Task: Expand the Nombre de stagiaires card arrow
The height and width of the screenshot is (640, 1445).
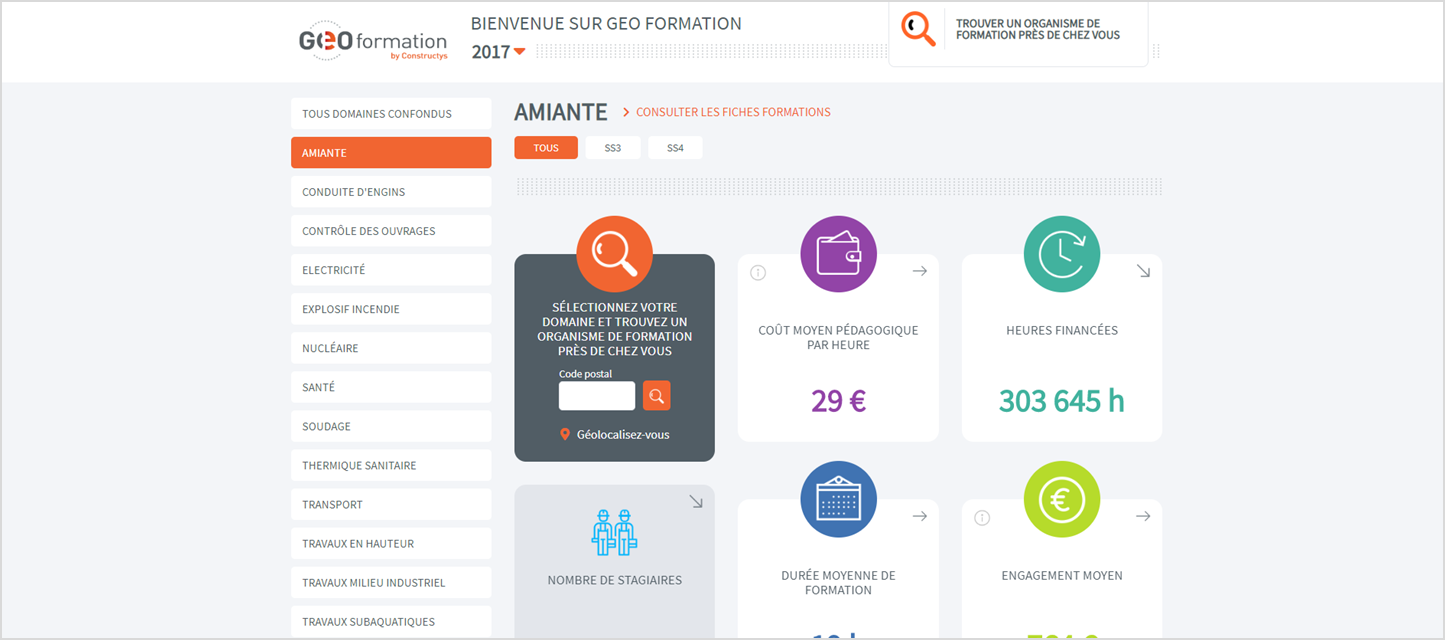Action: coord(696,502)
